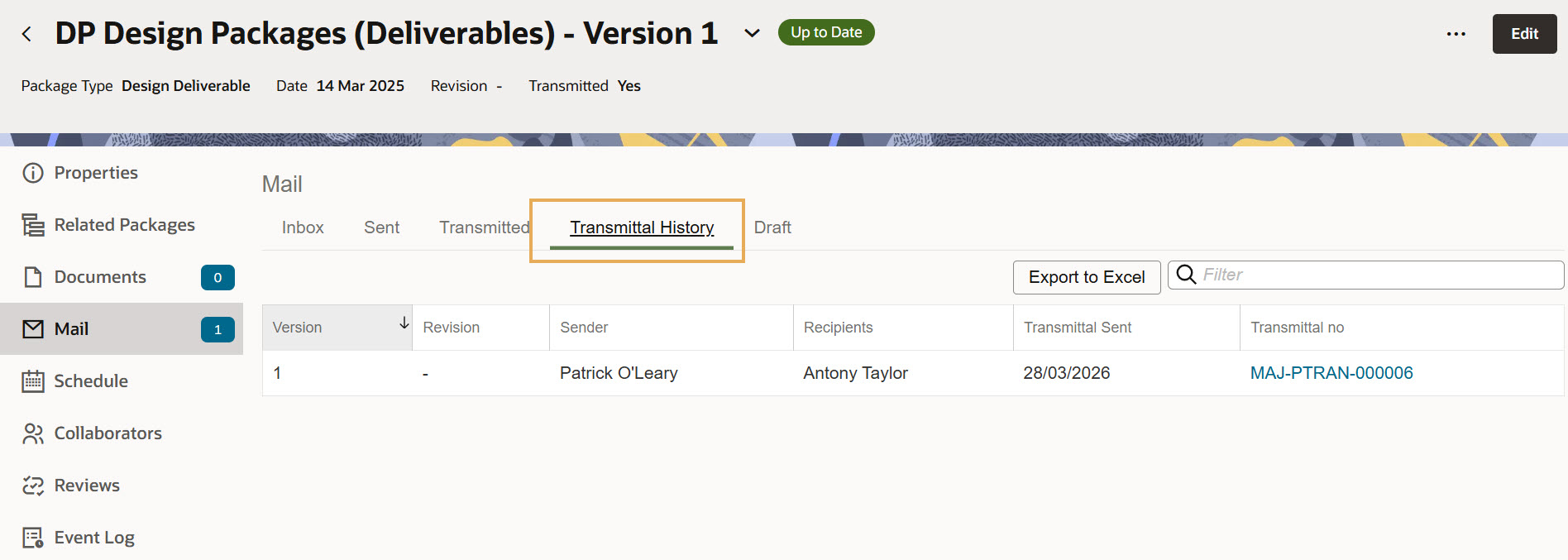
Task: Click the three-dot more options menu
Action: coord(1456,34)
